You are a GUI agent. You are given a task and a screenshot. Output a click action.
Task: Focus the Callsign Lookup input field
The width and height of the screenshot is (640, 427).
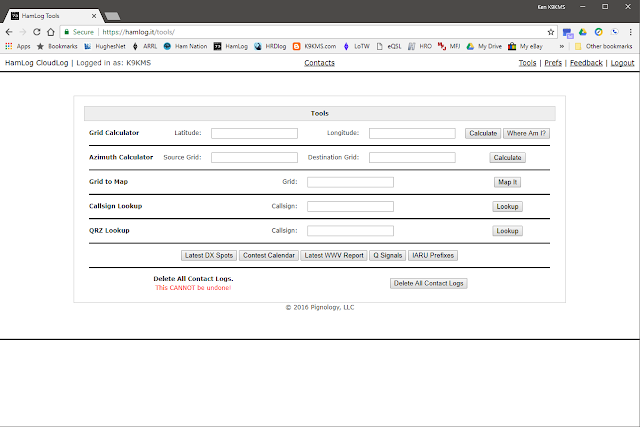350,207
